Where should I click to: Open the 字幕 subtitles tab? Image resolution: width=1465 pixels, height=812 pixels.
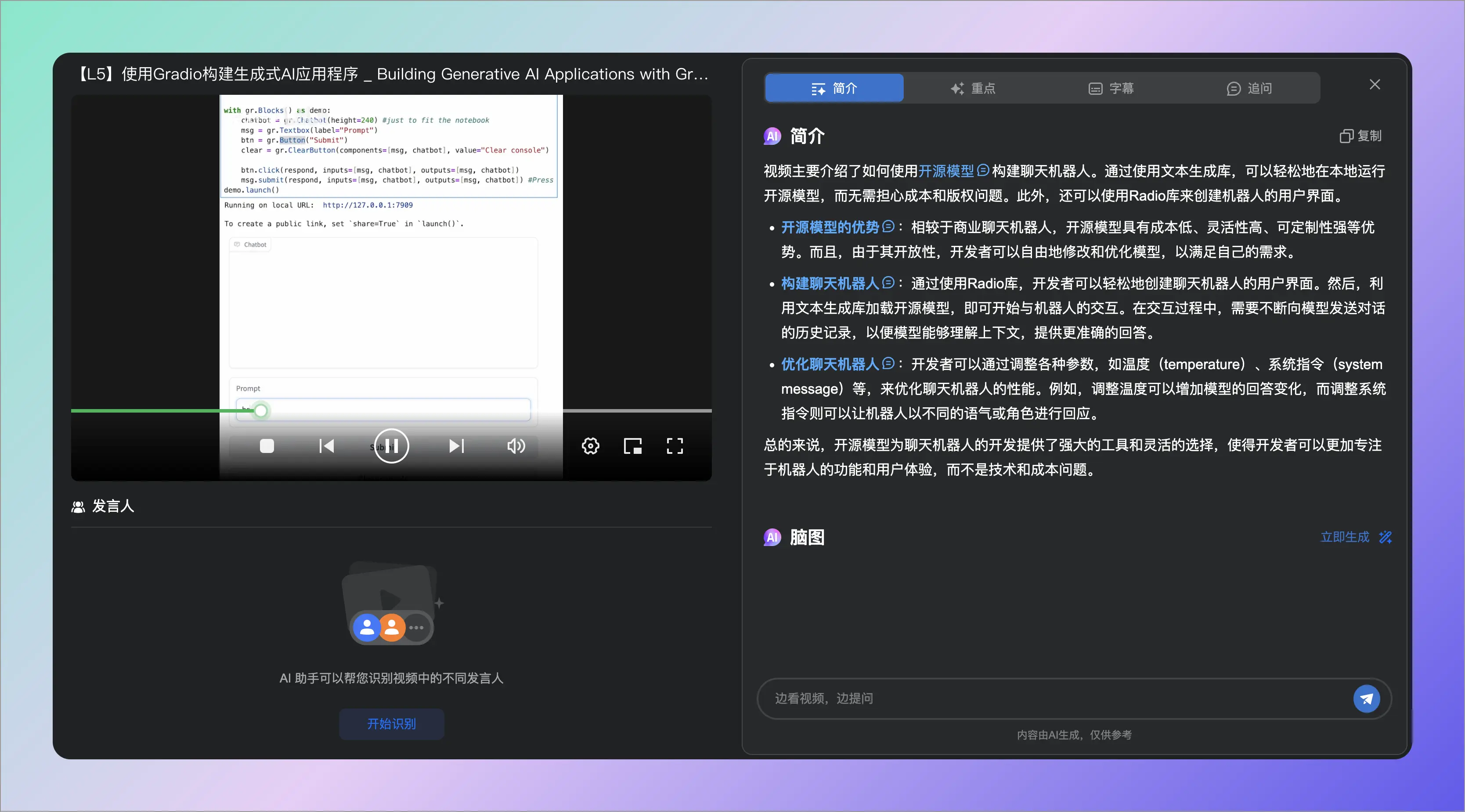[x=1111, y=88]
